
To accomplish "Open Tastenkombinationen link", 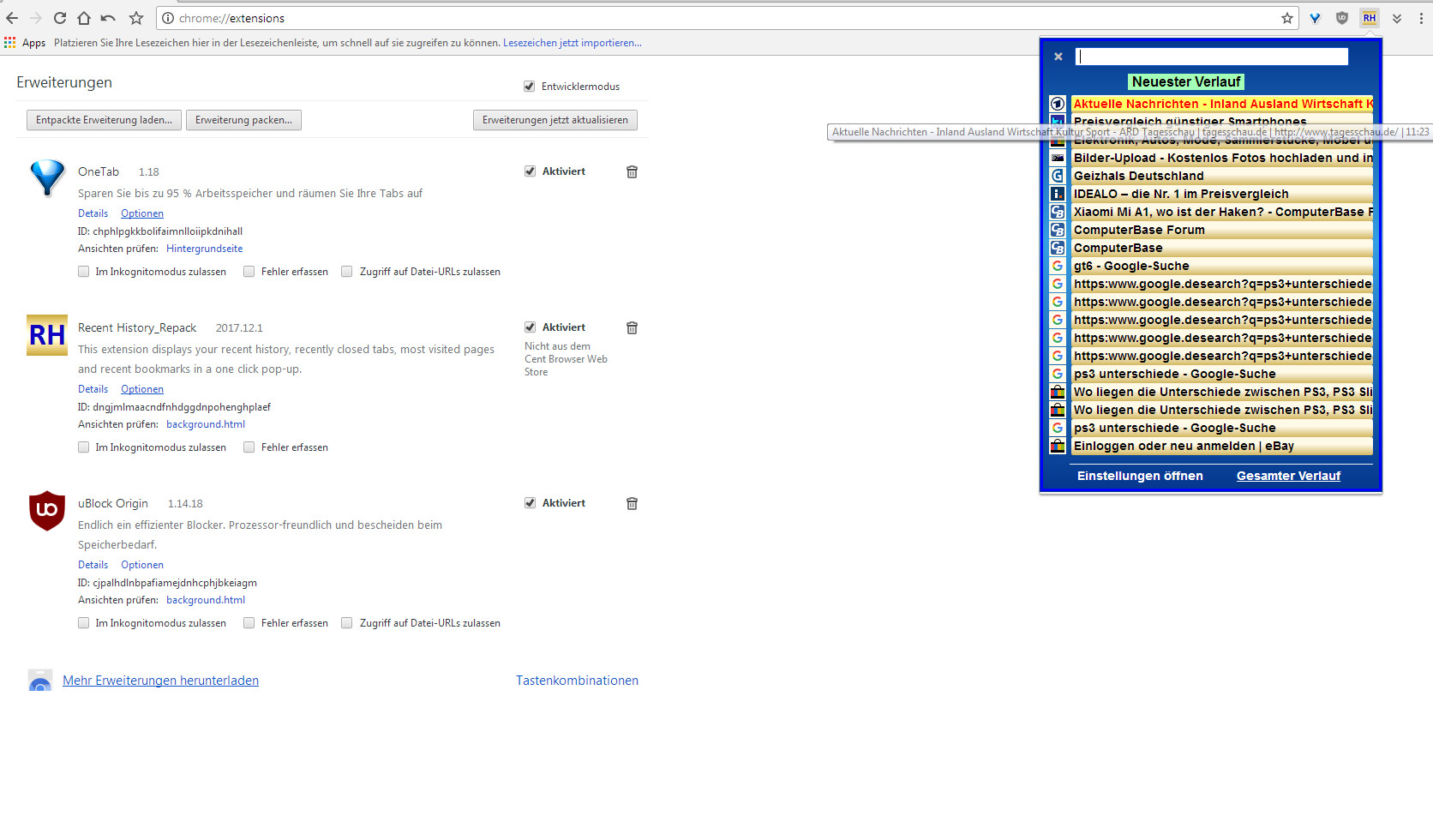I will coord(577,681).
